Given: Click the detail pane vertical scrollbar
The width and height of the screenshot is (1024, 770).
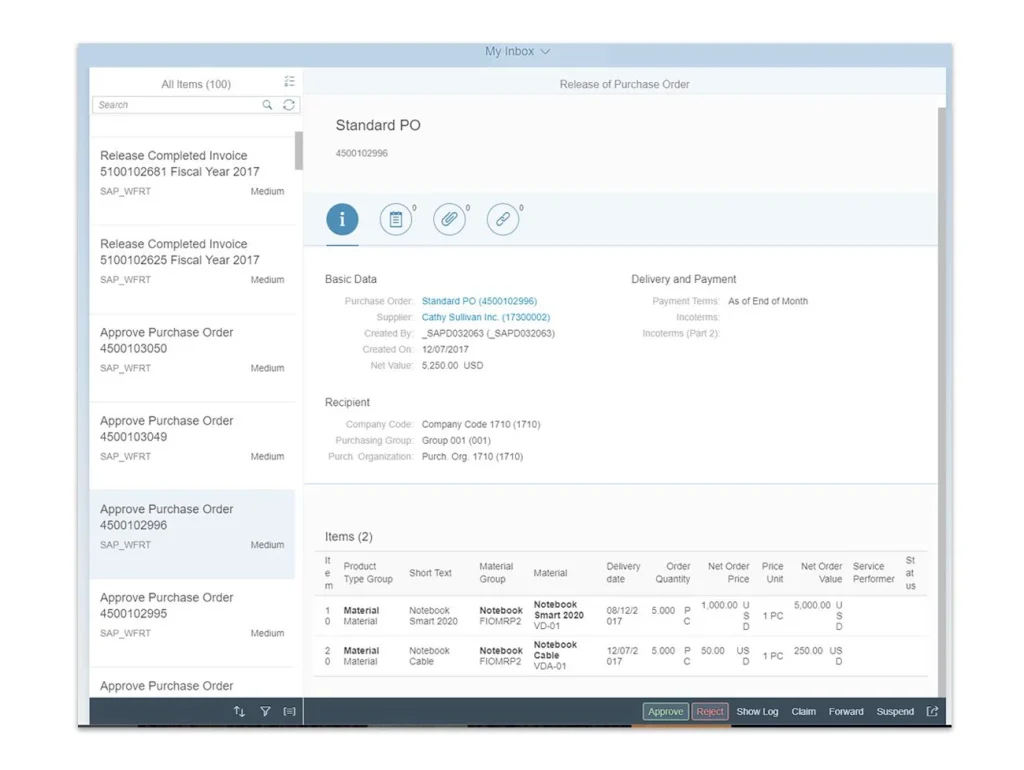Looking at the screenshot, I should [942, 402].
